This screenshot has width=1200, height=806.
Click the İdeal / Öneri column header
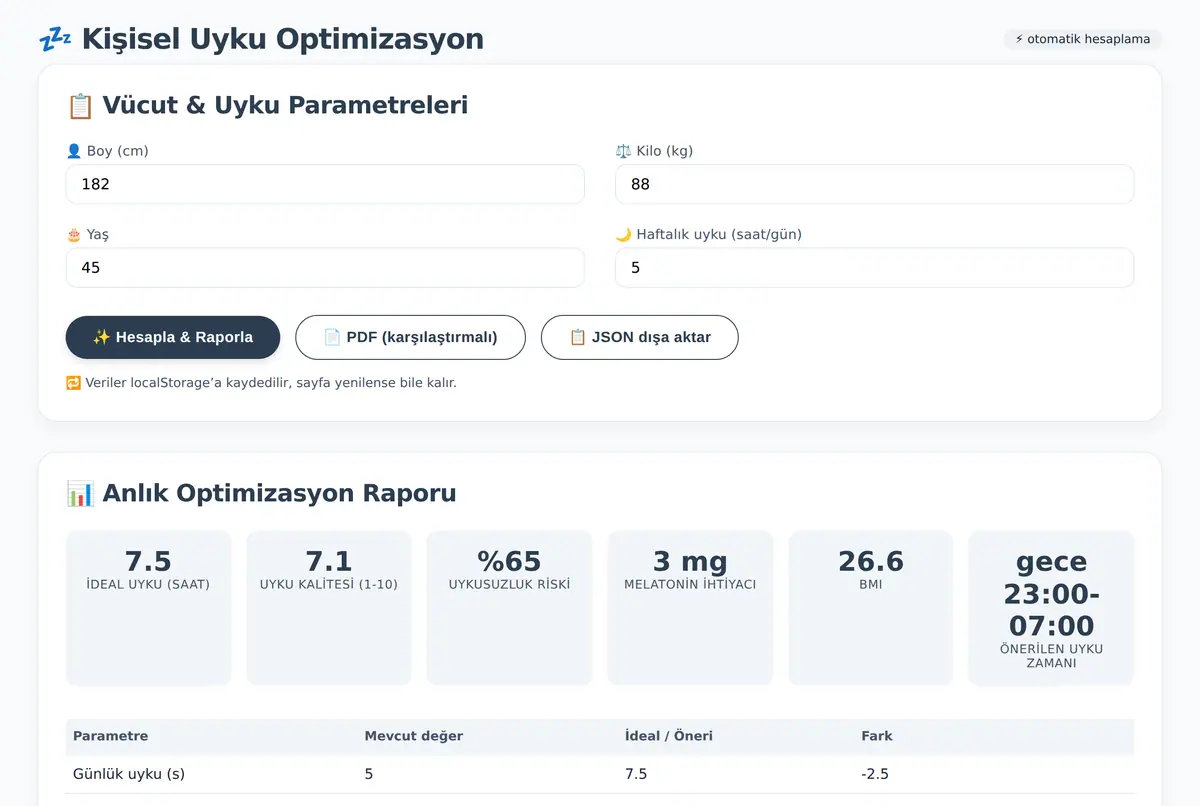tap(669, 736)
